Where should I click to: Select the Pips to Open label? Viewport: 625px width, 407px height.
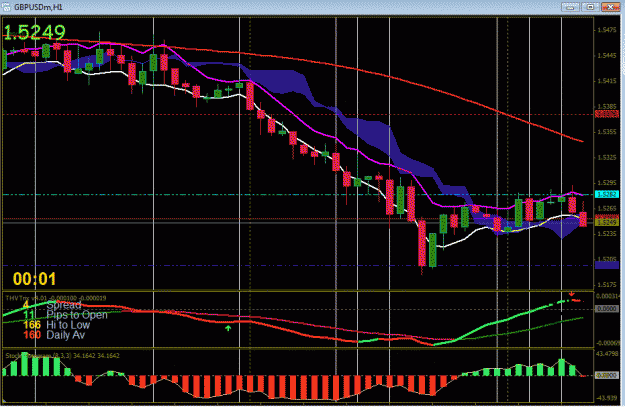tap(77, 315)
